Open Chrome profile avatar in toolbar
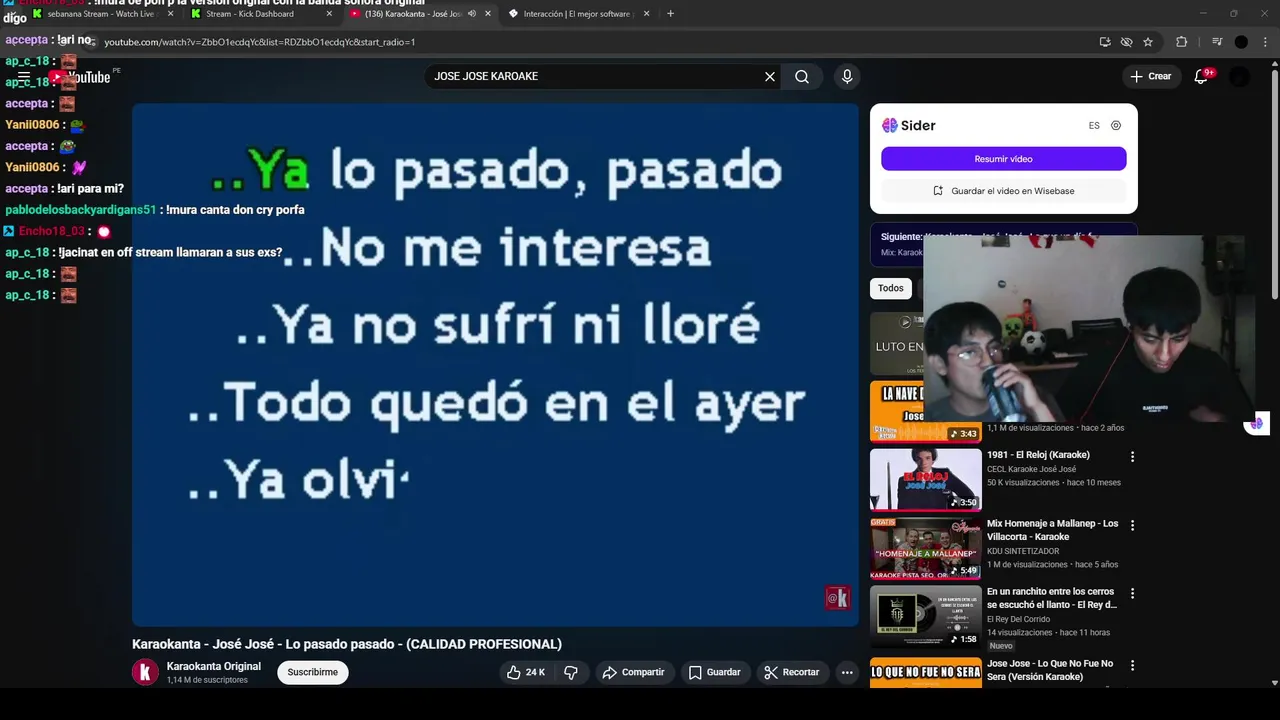The width and height of the screenshot is (1280, 720). [x=1241, y=42]
